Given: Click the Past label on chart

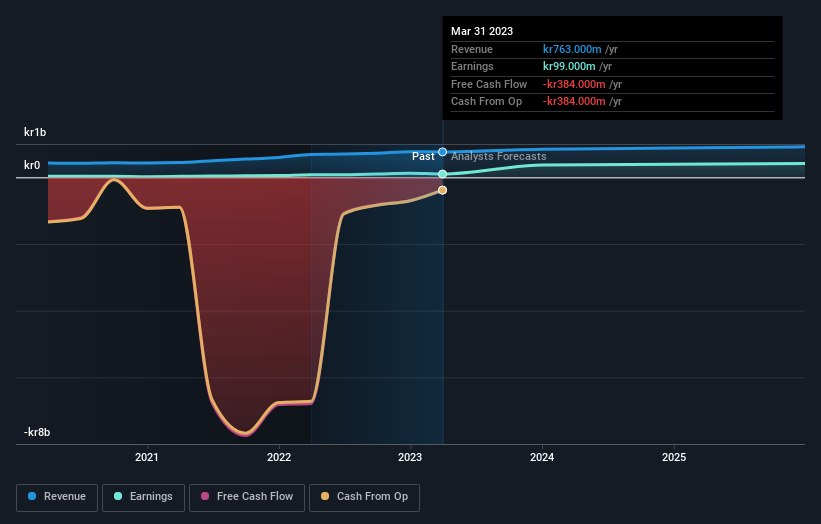Looking at the screenshot, I should pos(423,156).
